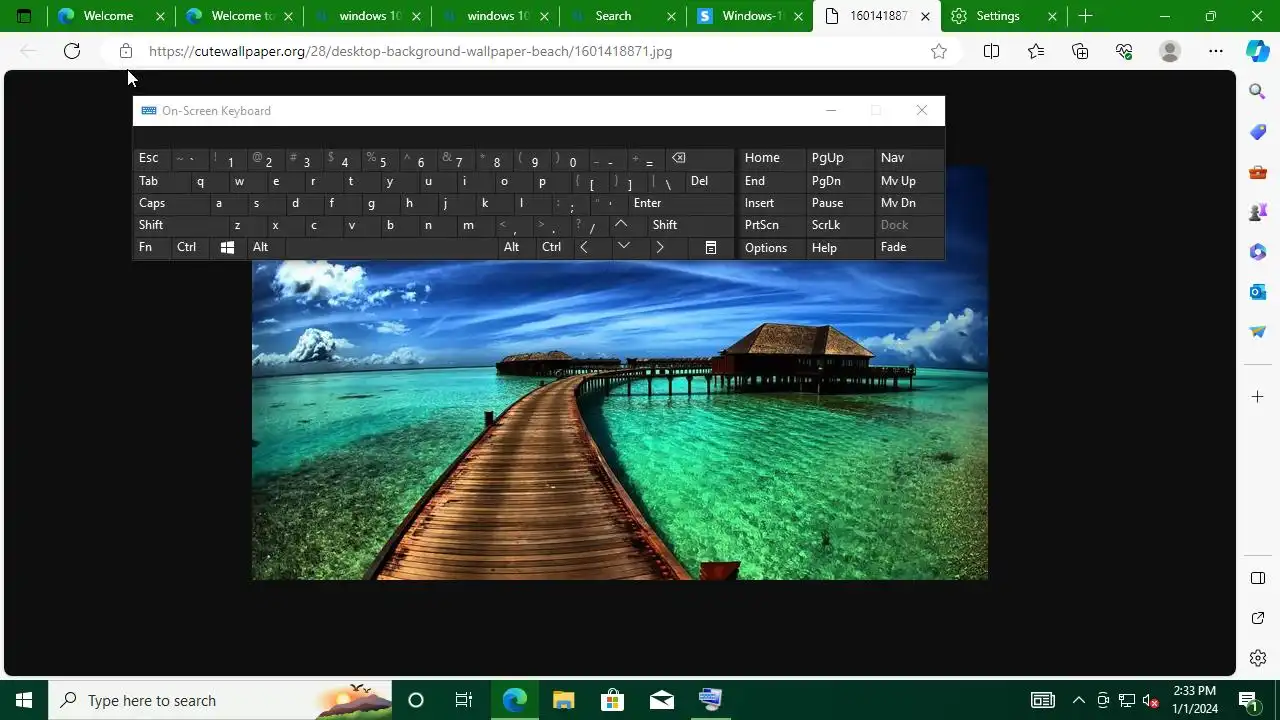Image resolution: width=1280 pixels, height=720 pixels.
Task: Click the Help key on keyboard
Action: coord(840,247)
